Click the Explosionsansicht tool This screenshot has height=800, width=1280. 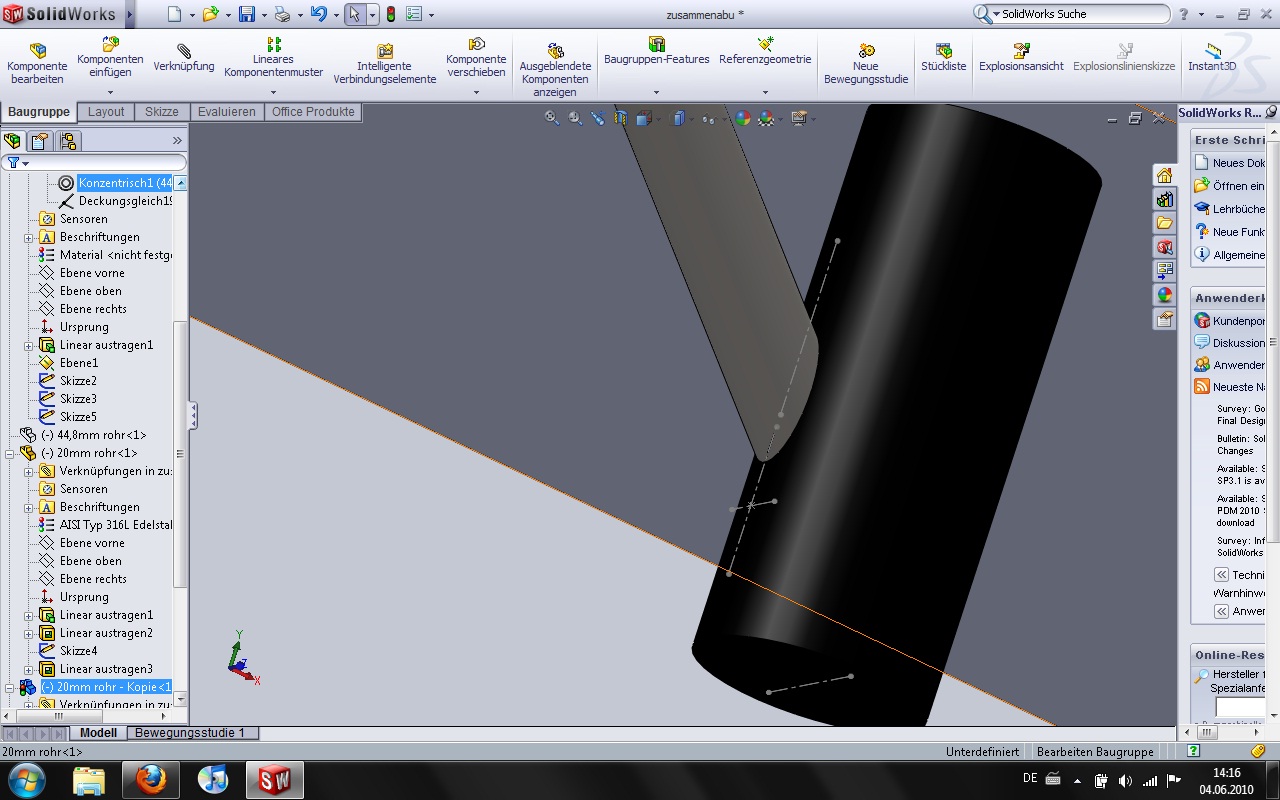(1021, 57)
